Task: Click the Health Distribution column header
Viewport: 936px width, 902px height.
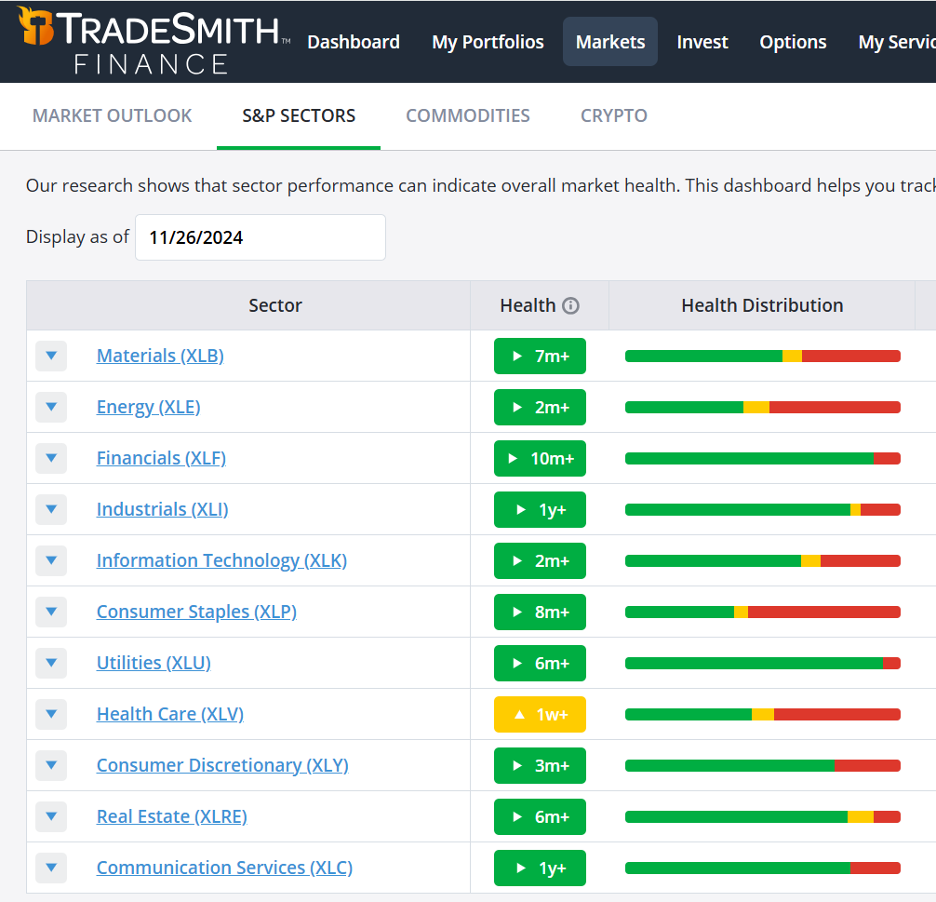Action: tap(762, 306)
